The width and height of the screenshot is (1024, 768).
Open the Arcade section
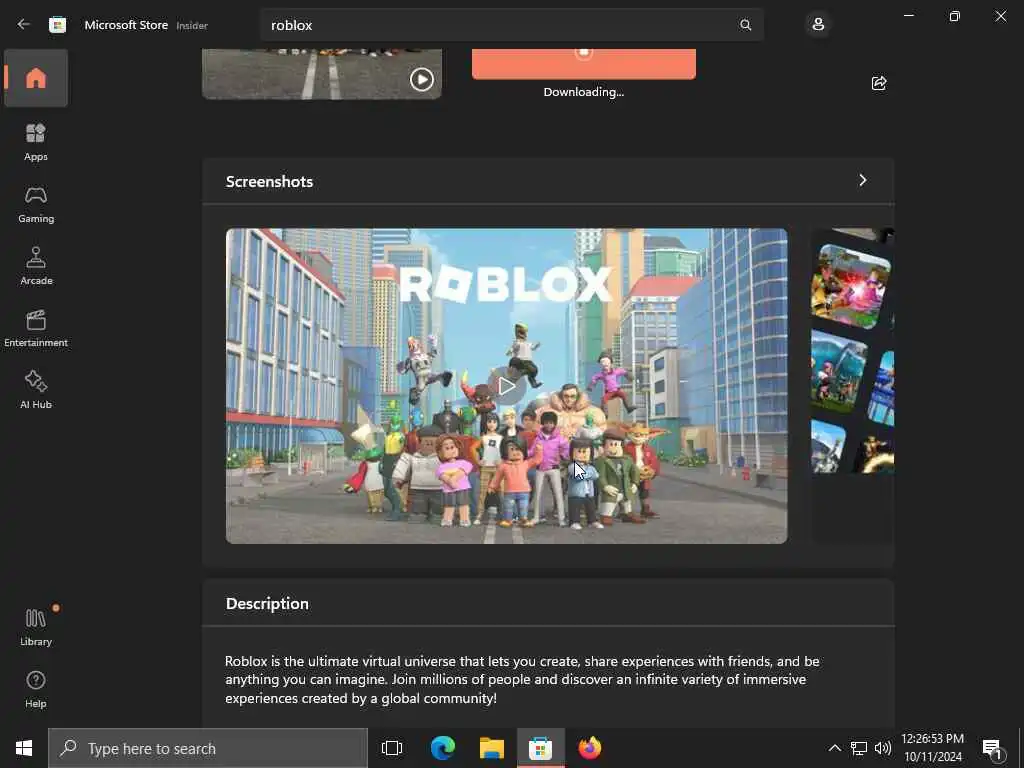click(36, 266)
